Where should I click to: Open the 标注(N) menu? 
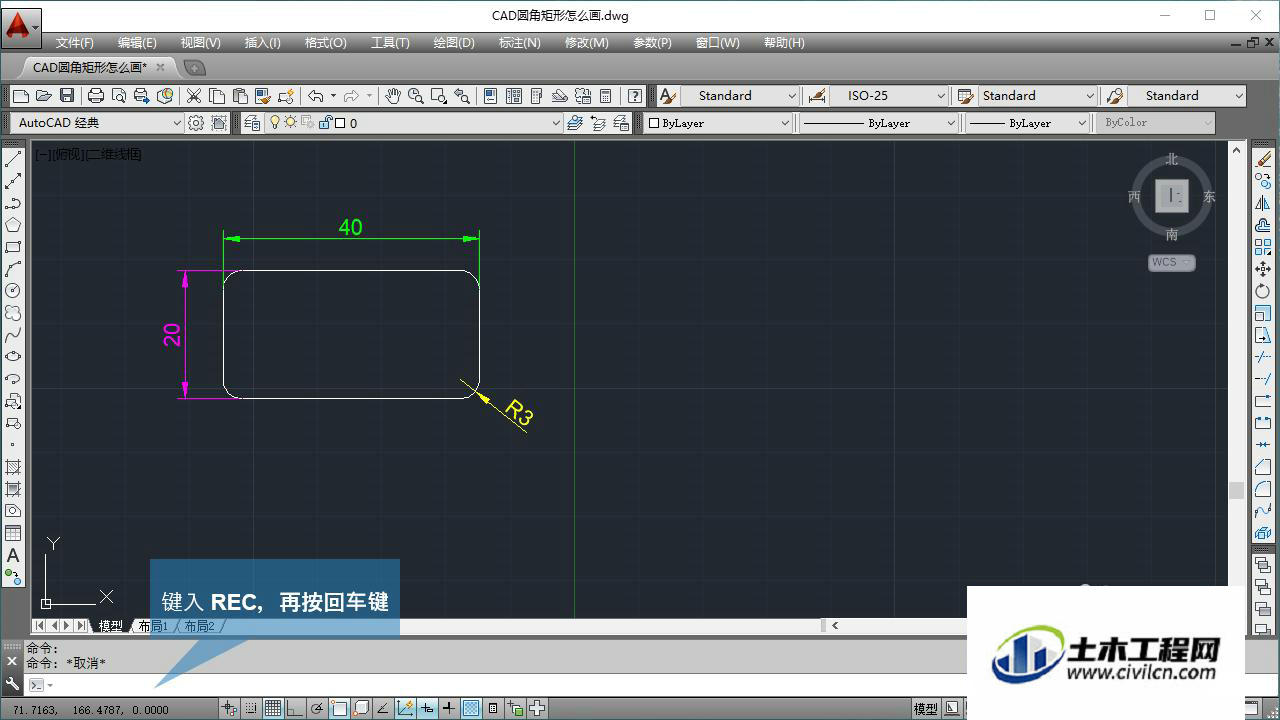519,43
